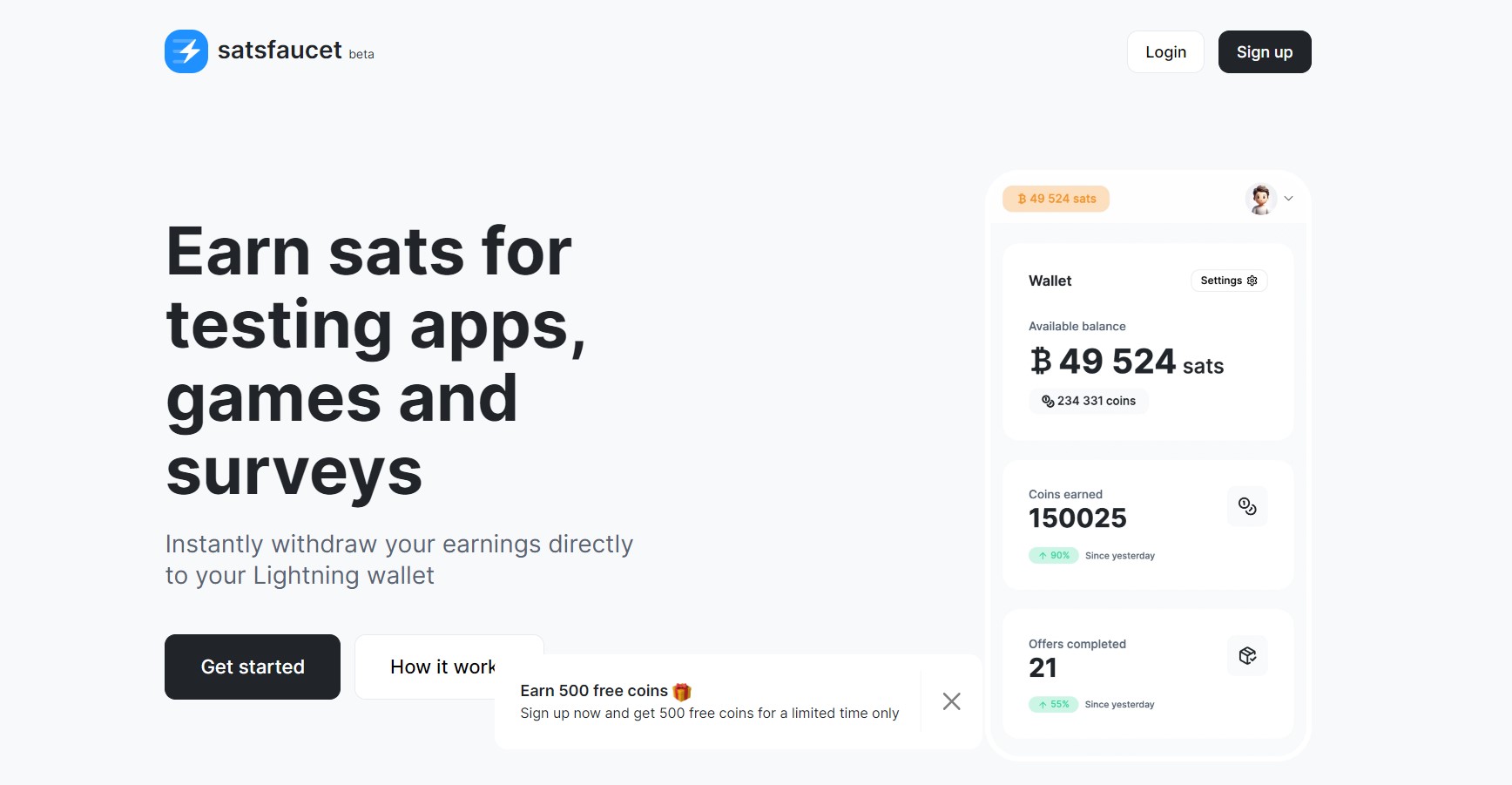
Task: Click the orange 49 524 sats balance pill
Action: (1056, 199)
